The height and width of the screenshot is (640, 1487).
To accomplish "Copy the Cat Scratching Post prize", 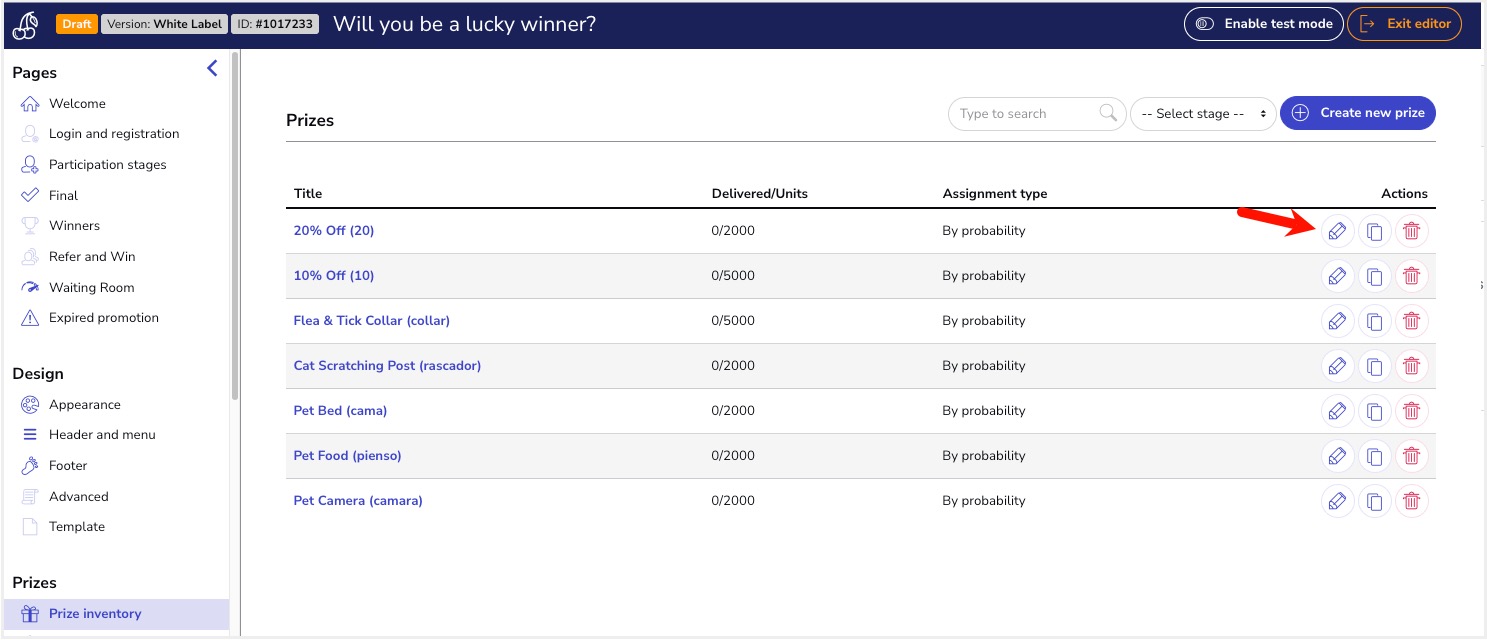I will coord(1375,366).
